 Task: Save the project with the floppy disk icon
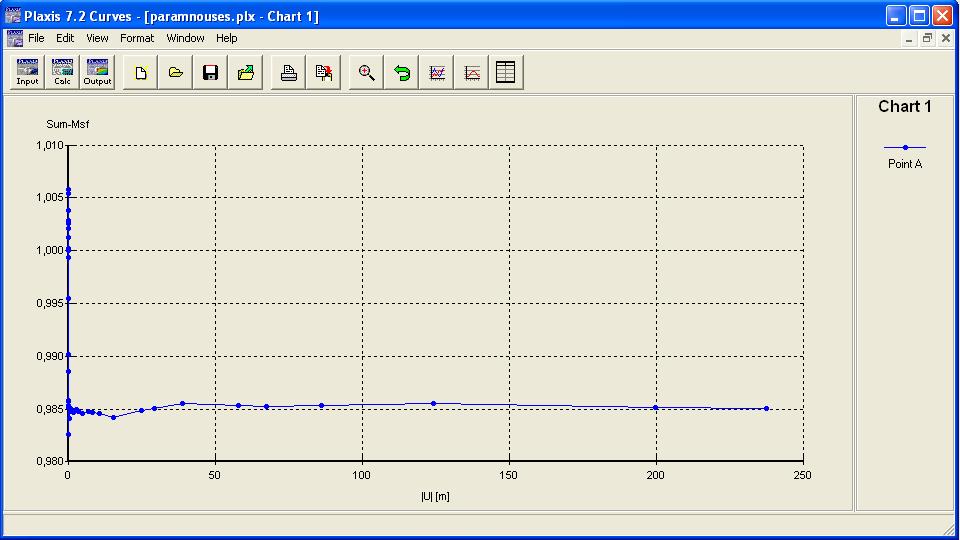pos(210,72)
